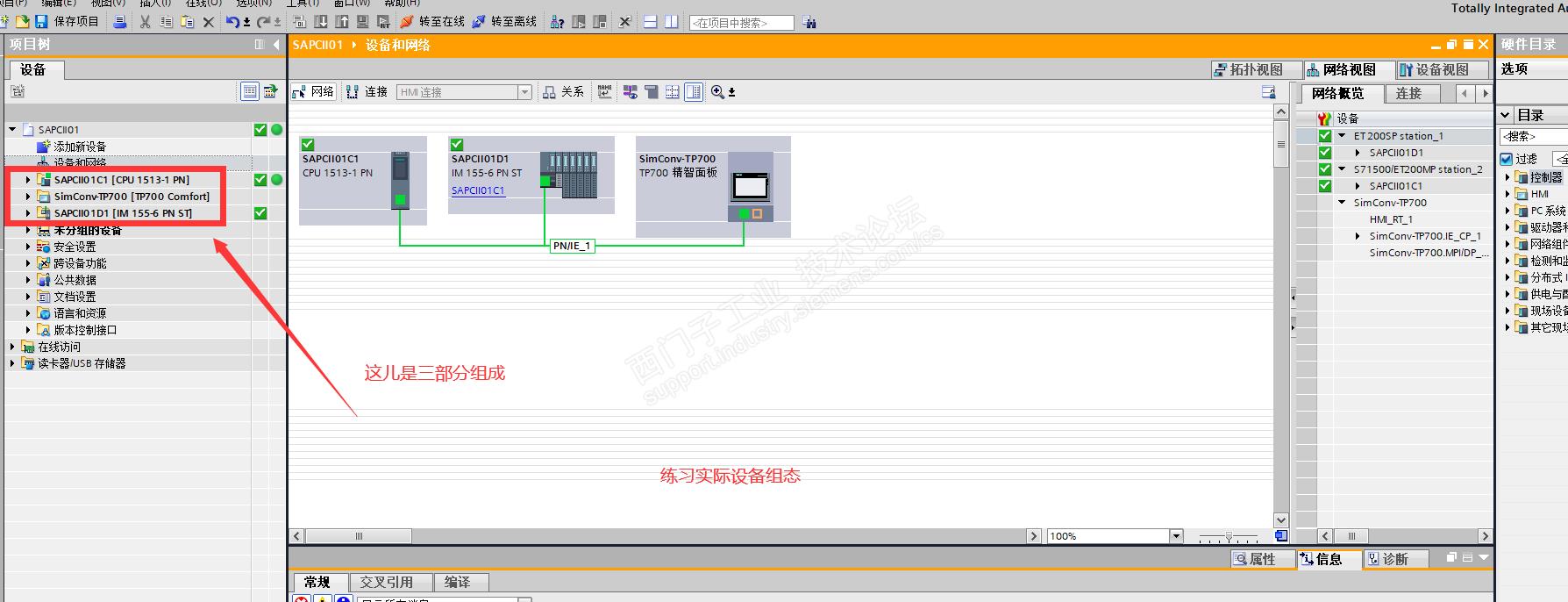
Task: Click the Print toolbar icon
Action: coord(120,22)
